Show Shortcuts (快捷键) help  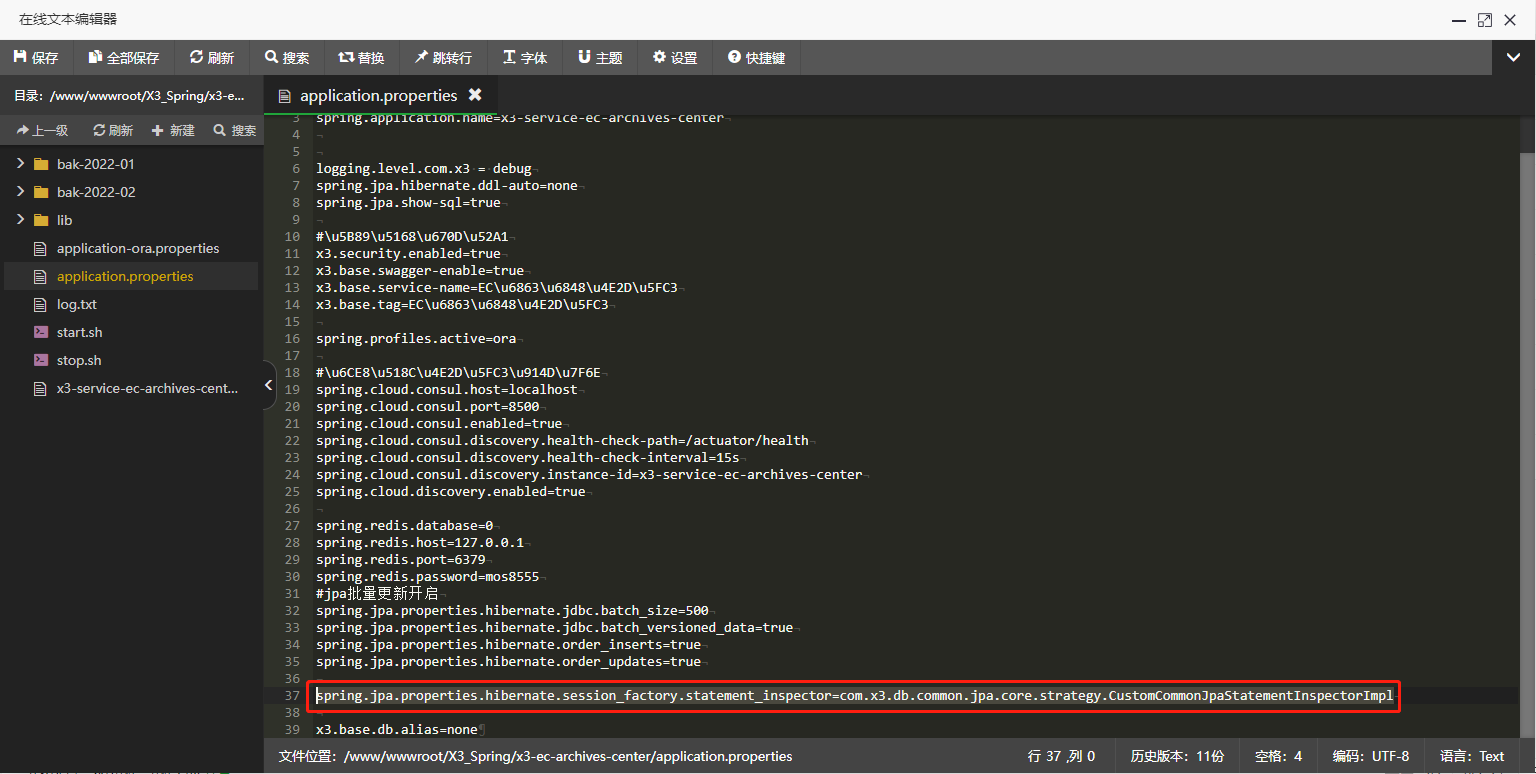point(756,58)
